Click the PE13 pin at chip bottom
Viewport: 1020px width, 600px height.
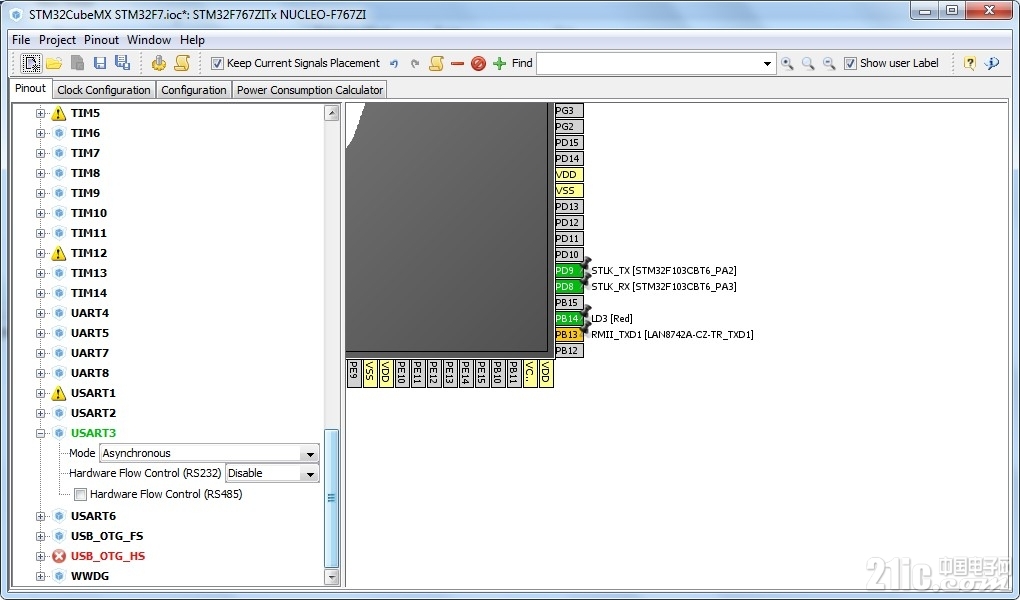(450, 373)
